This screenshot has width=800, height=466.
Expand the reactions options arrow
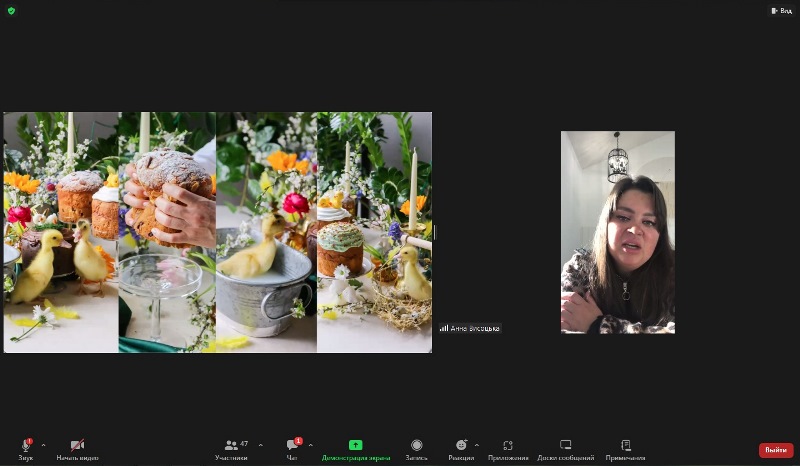[x=477, y=445]
